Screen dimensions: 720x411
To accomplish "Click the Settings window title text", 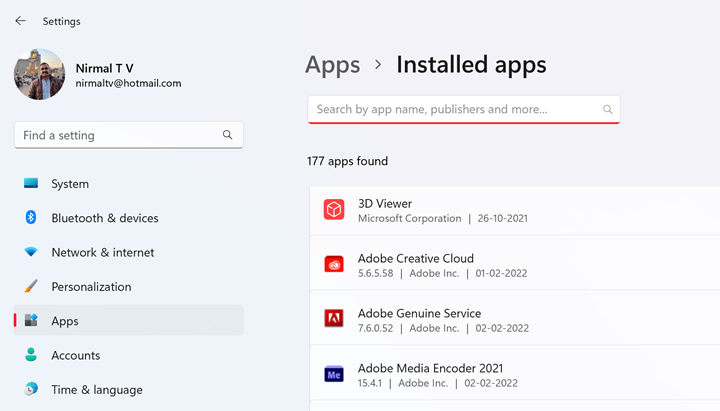I will coord(62,22).
